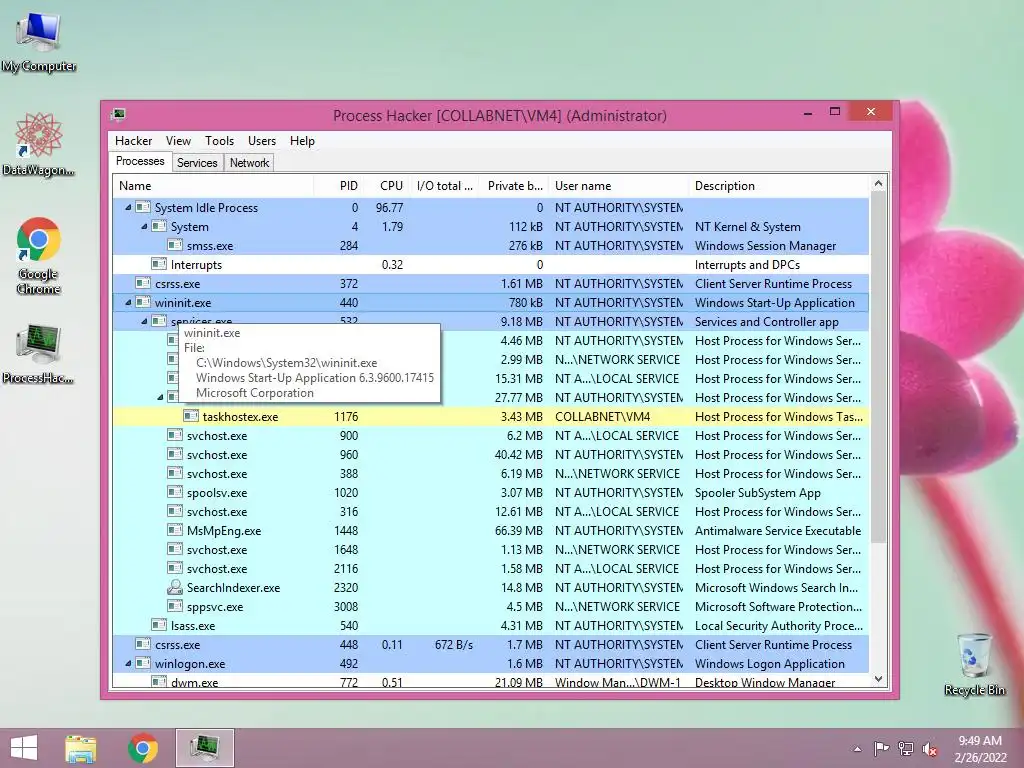1024x768 pixels.
Task: Select the Process Hacker taskbar button
Action: coord(204,748)
